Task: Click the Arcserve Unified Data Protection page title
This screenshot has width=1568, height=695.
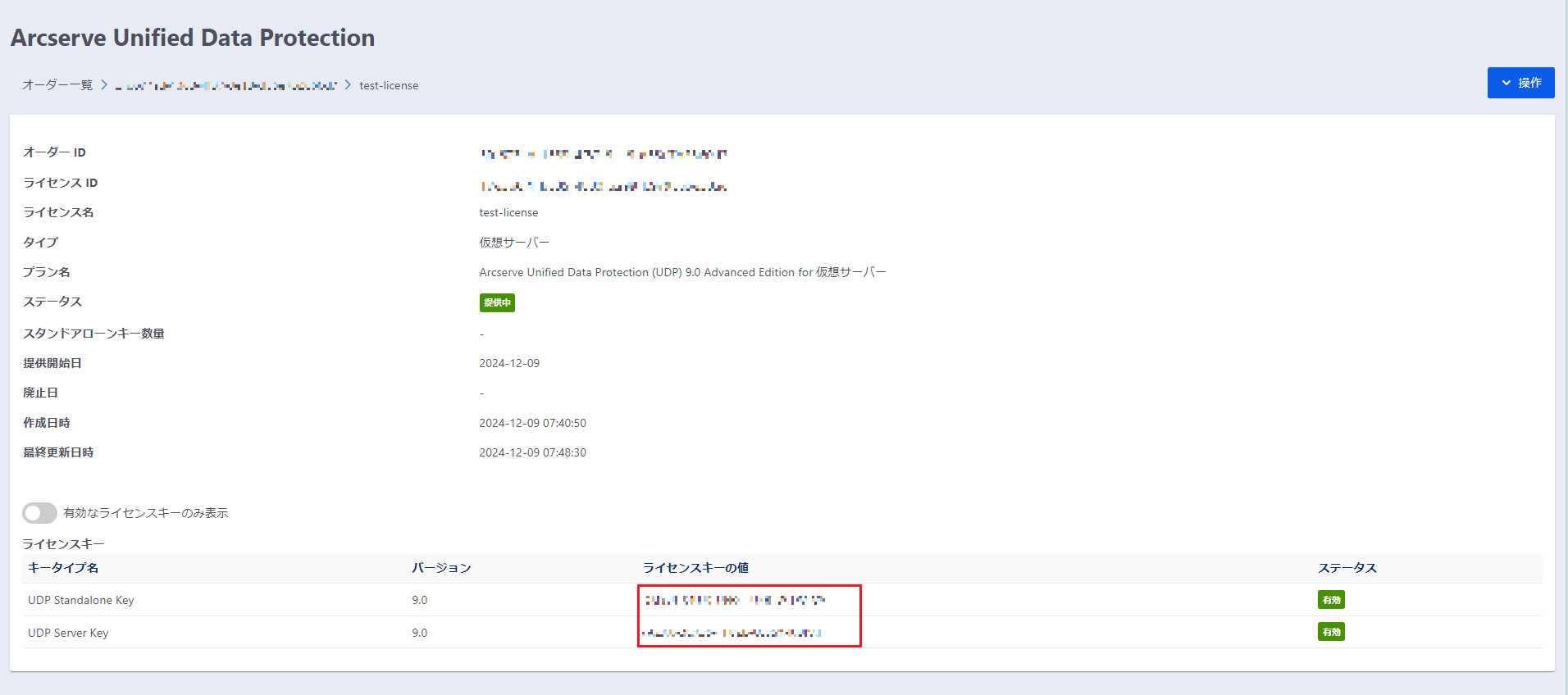Action: (x=193, y=38)
